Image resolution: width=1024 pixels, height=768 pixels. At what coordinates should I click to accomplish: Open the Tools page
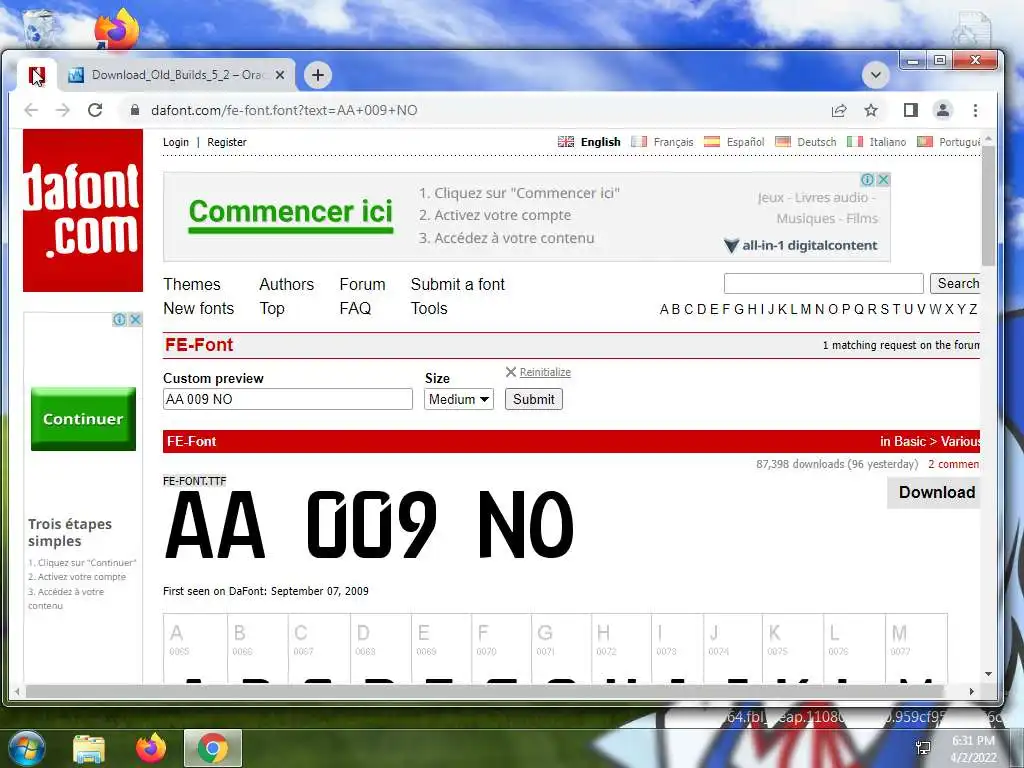coord(429,308)
